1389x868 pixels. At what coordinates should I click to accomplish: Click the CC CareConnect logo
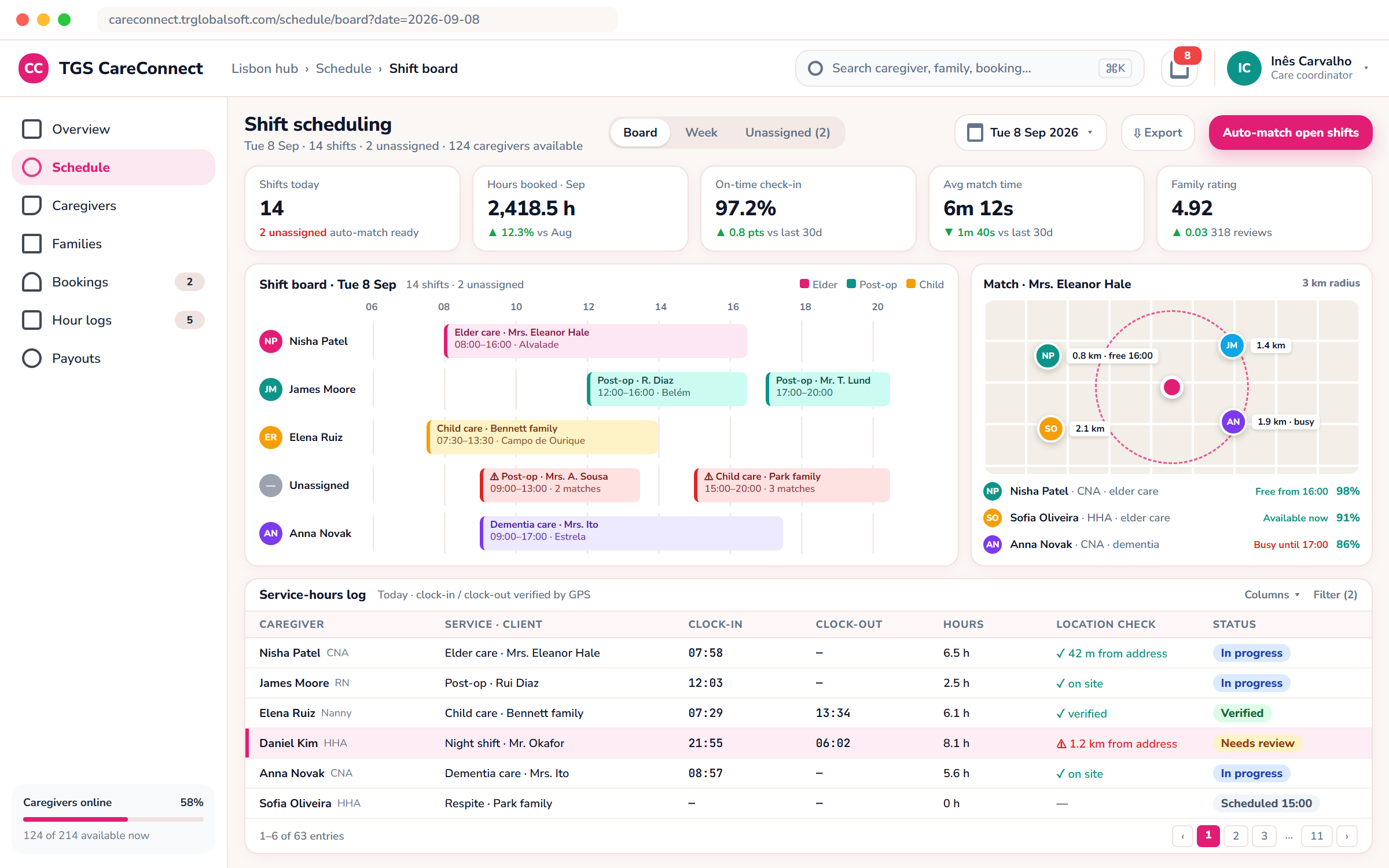[34, 68]
